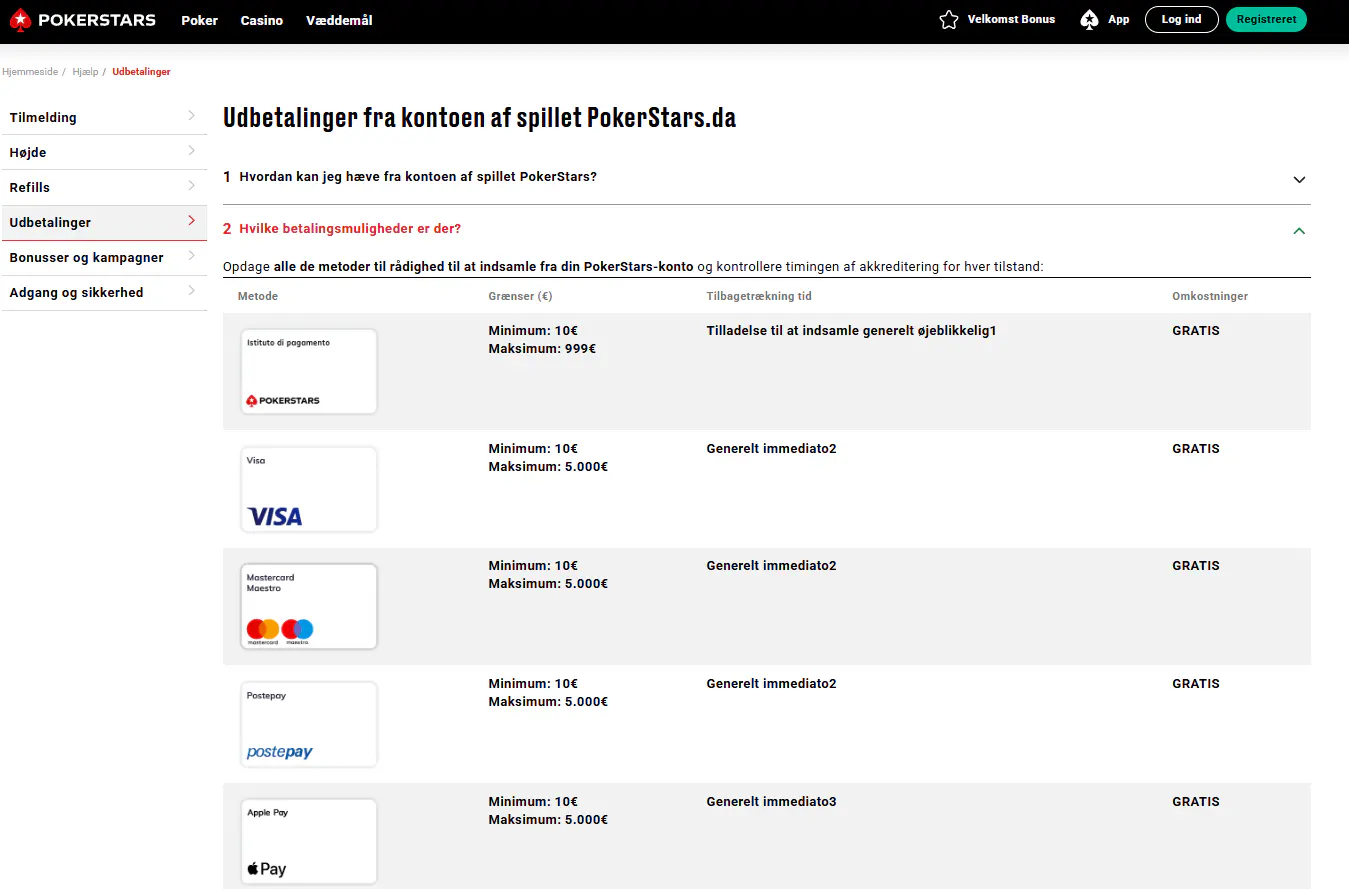
Task: Click the Postepay payment card
Action: [x=309, y=724]
